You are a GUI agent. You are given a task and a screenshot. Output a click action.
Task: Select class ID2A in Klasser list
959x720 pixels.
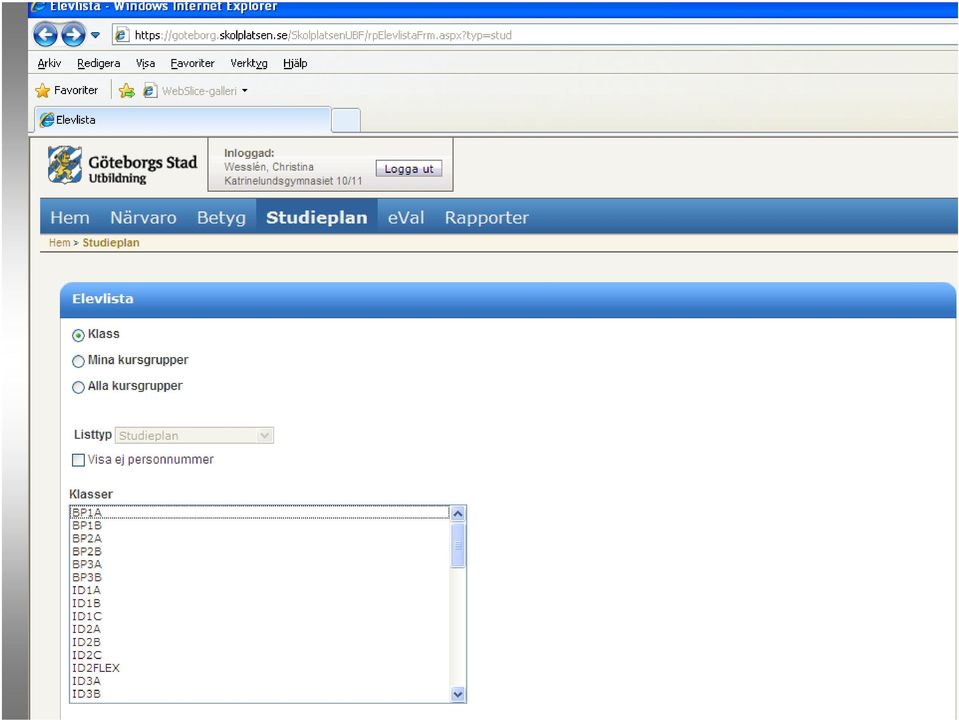(260, 629)
